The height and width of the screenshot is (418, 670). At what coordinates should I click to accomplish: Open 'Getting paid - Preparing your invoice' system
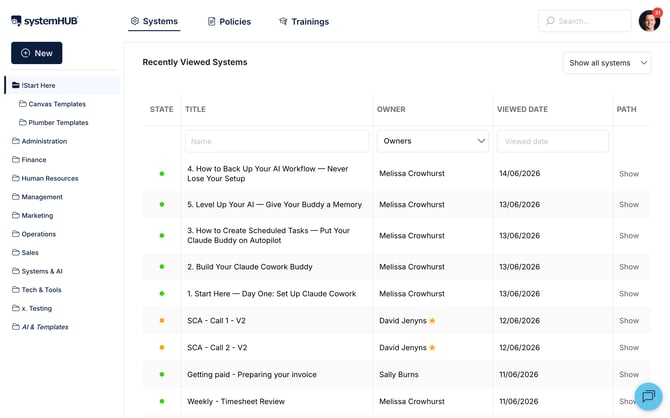point(252,374)
